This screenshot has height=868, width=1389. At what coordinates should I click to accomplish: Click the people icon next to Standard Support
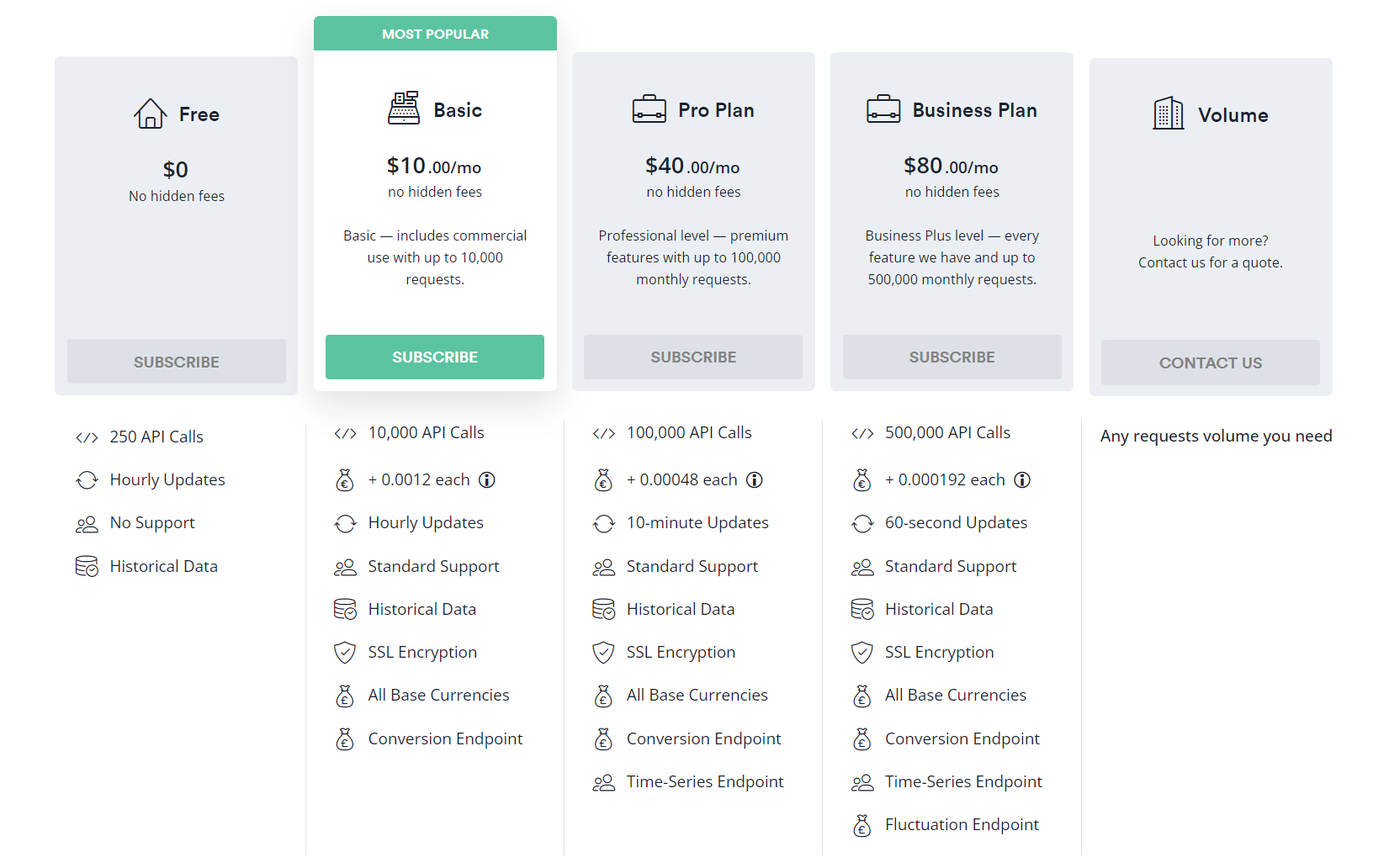click(345, 566)
